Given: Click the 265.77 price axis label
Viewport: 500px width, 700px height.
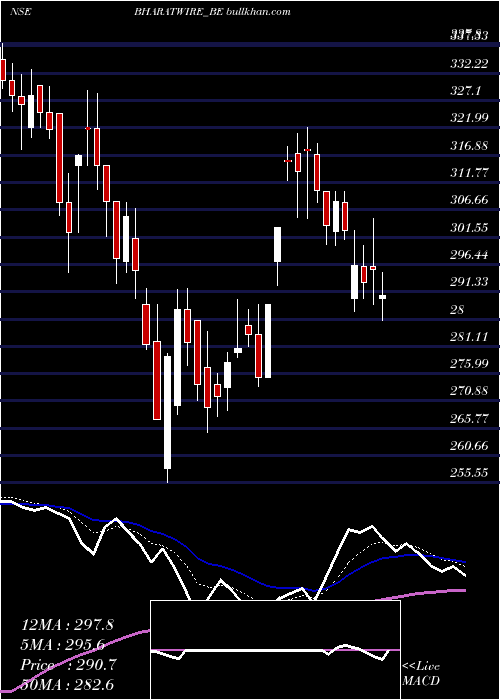Looking at the screenshot, I should tap(469, 419).
